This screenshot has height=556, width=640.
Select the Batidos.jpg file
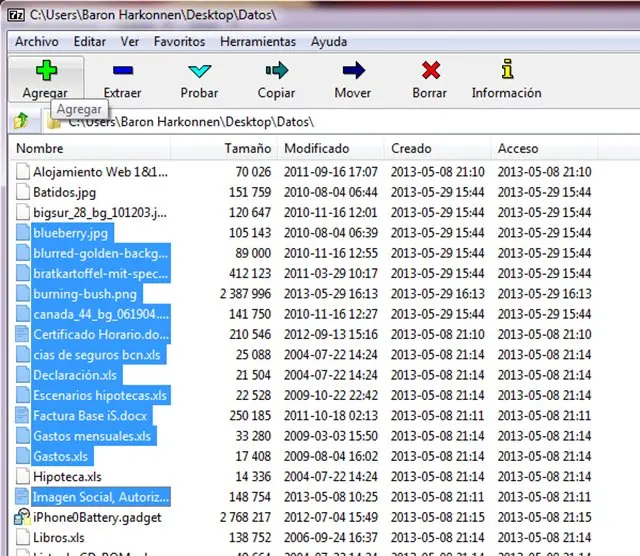point(64,192)
